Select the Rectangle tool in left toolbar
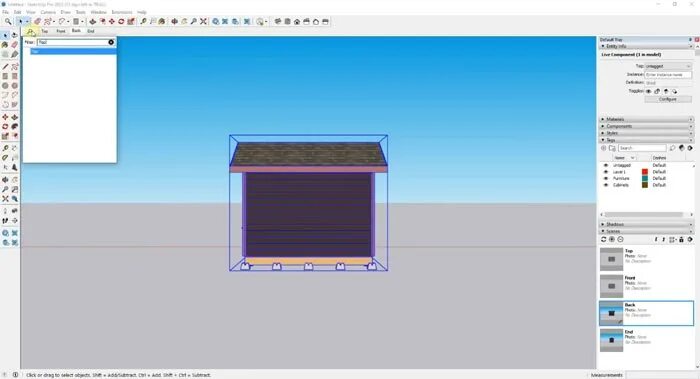Screen dimensions: 700x379 [x=5, y=76]
